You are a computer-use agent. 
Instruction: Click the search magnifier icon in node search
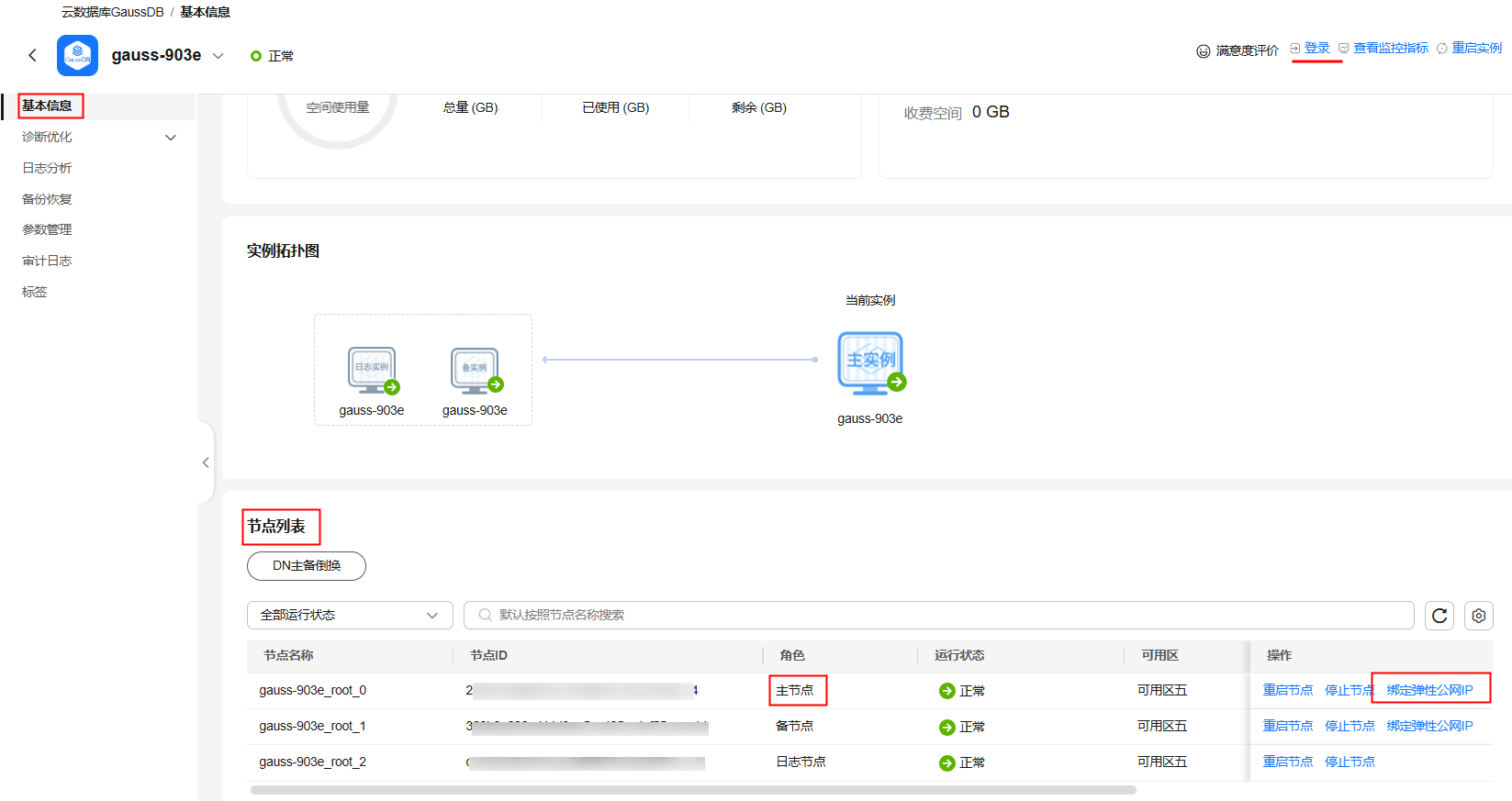[x=485, y=615]
